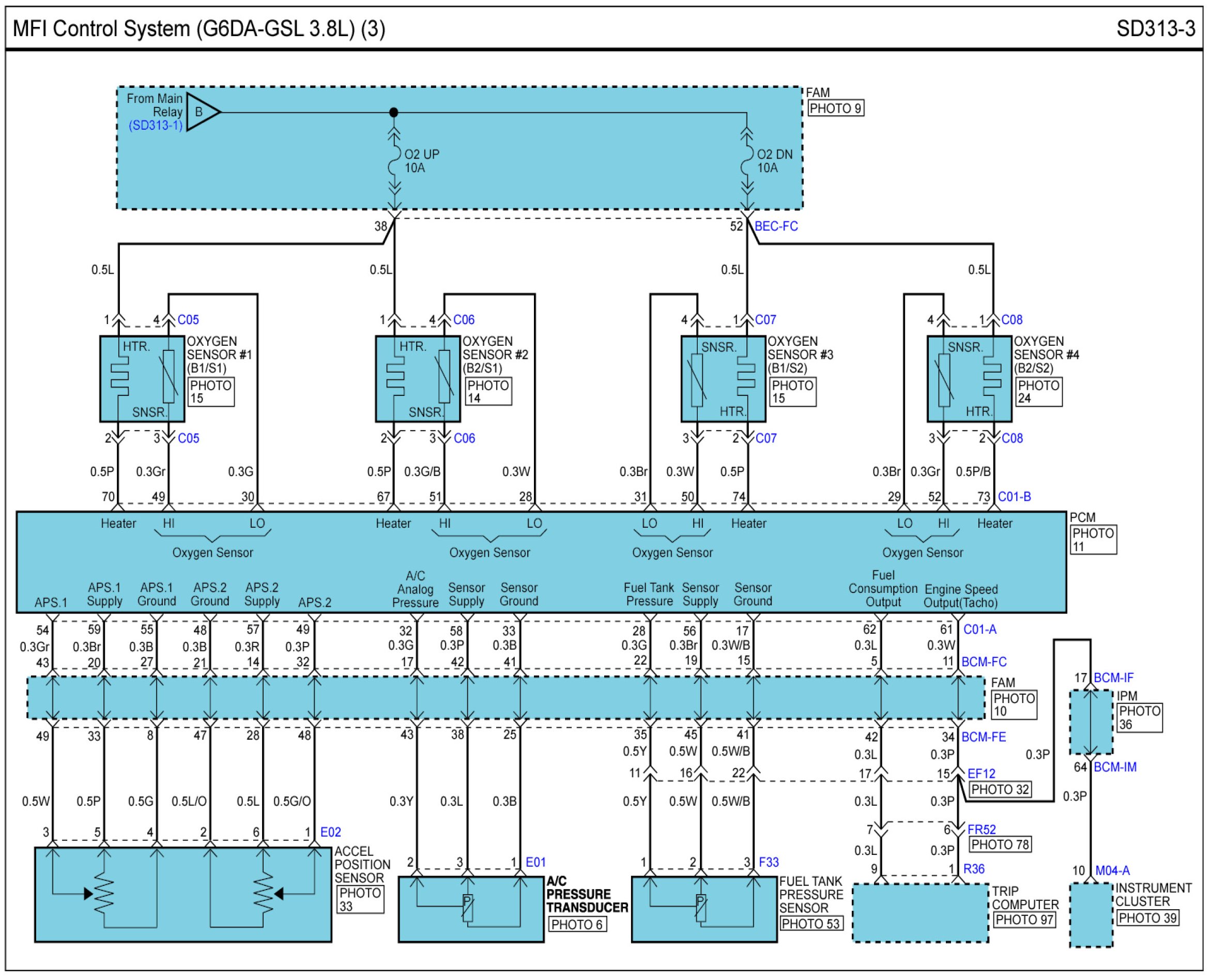
Task: Click the EF12 connector label
Action: pos(981,774)
